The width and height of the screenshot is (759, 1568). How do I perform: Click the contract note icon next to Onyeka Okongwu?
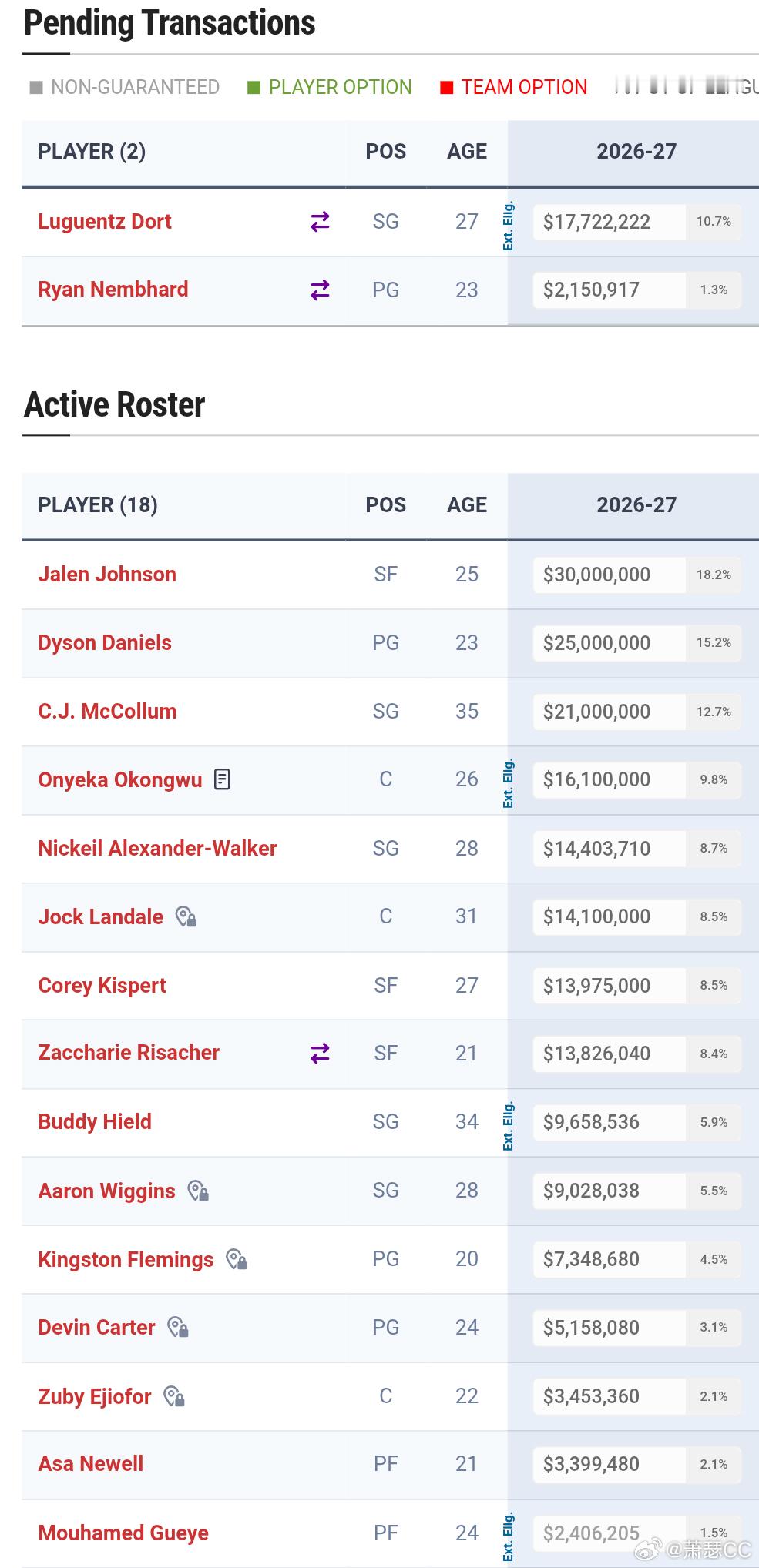tap(222, 779)
